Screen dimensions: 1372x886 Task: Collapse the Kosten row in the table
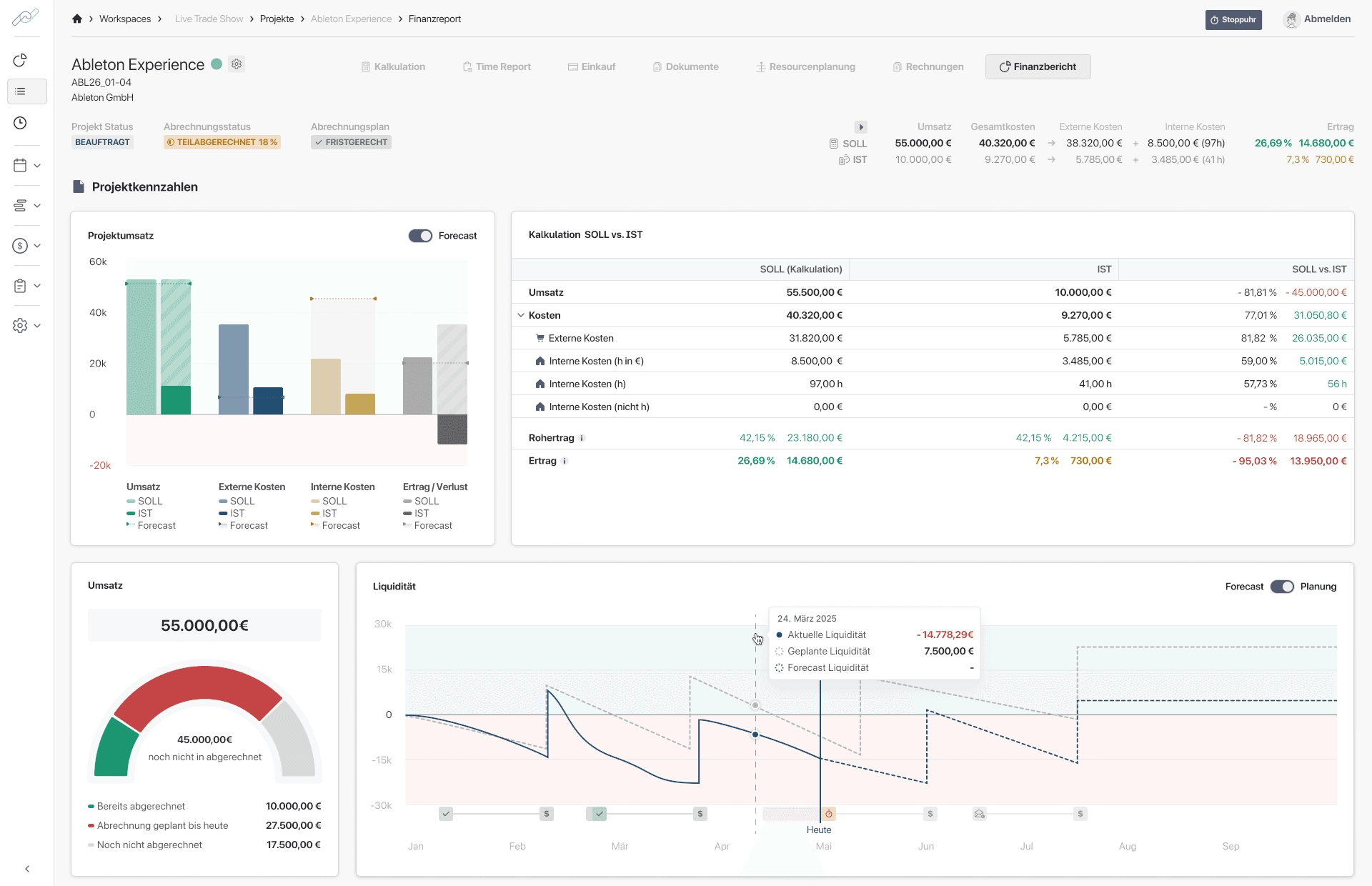pyautogui.click(x=520, y=315)
